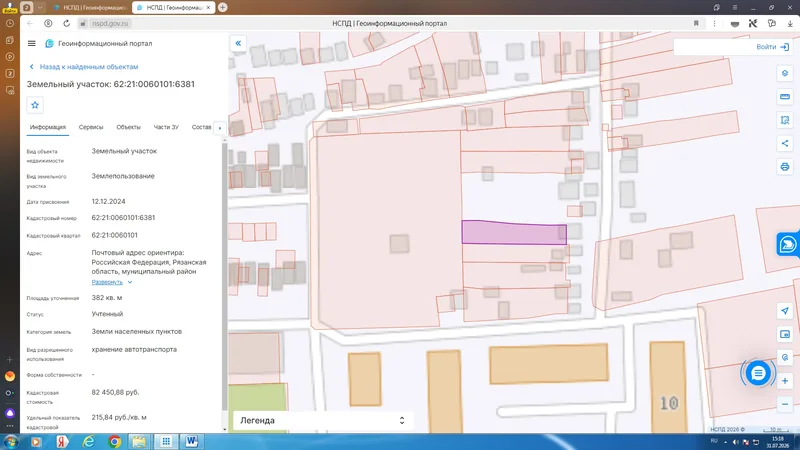This screenshot has width=800, height=450.
Task: Click Войти to sign in
Action: click(772, 47)
